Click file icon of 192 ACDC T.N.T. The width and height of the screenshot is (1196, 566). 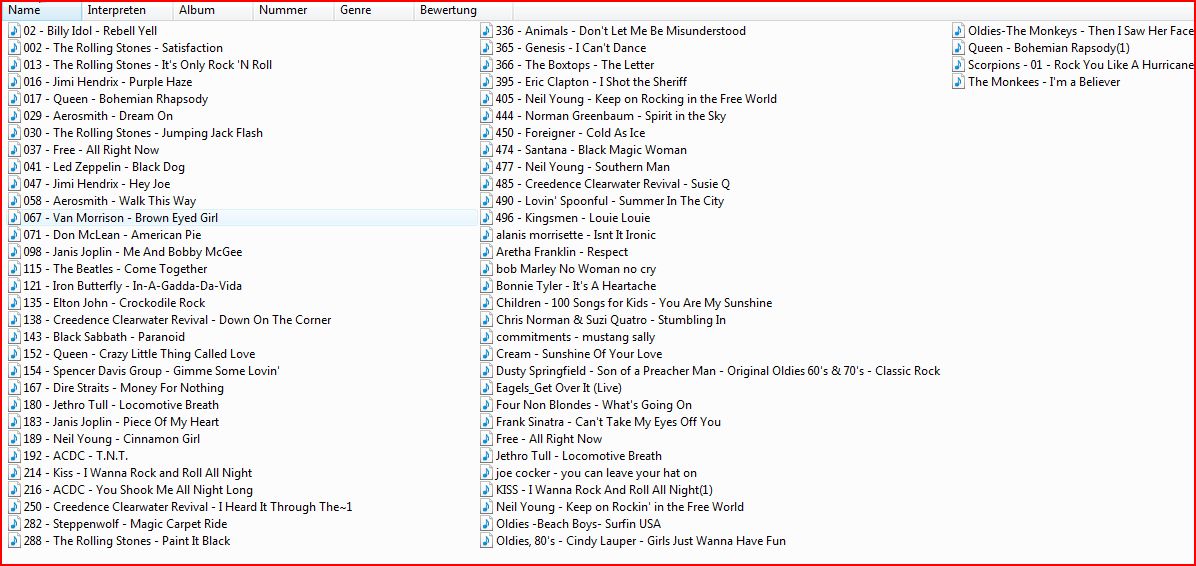click(14, 456)
